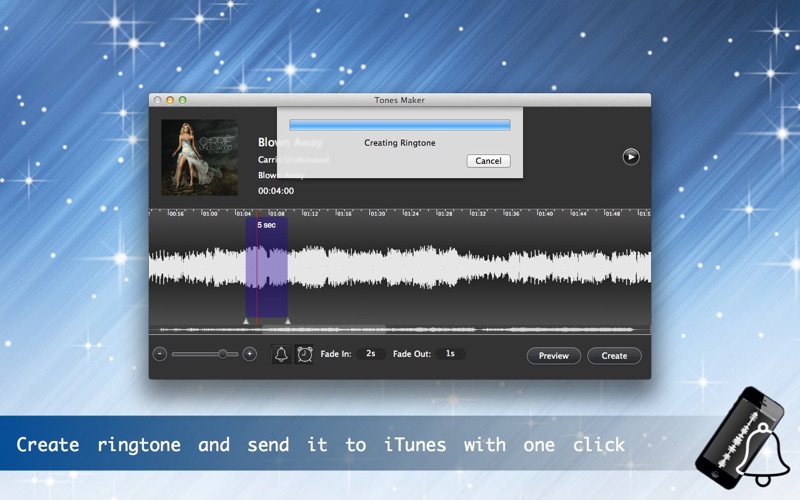Click the left selection handle triangle
Image resolution: width=800 pixels, height=500 pixels.
coord(246,320)
